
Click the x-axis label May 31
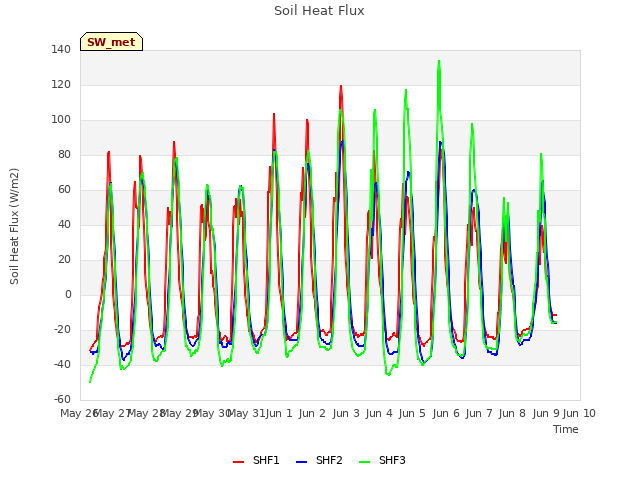pos(246,414)
